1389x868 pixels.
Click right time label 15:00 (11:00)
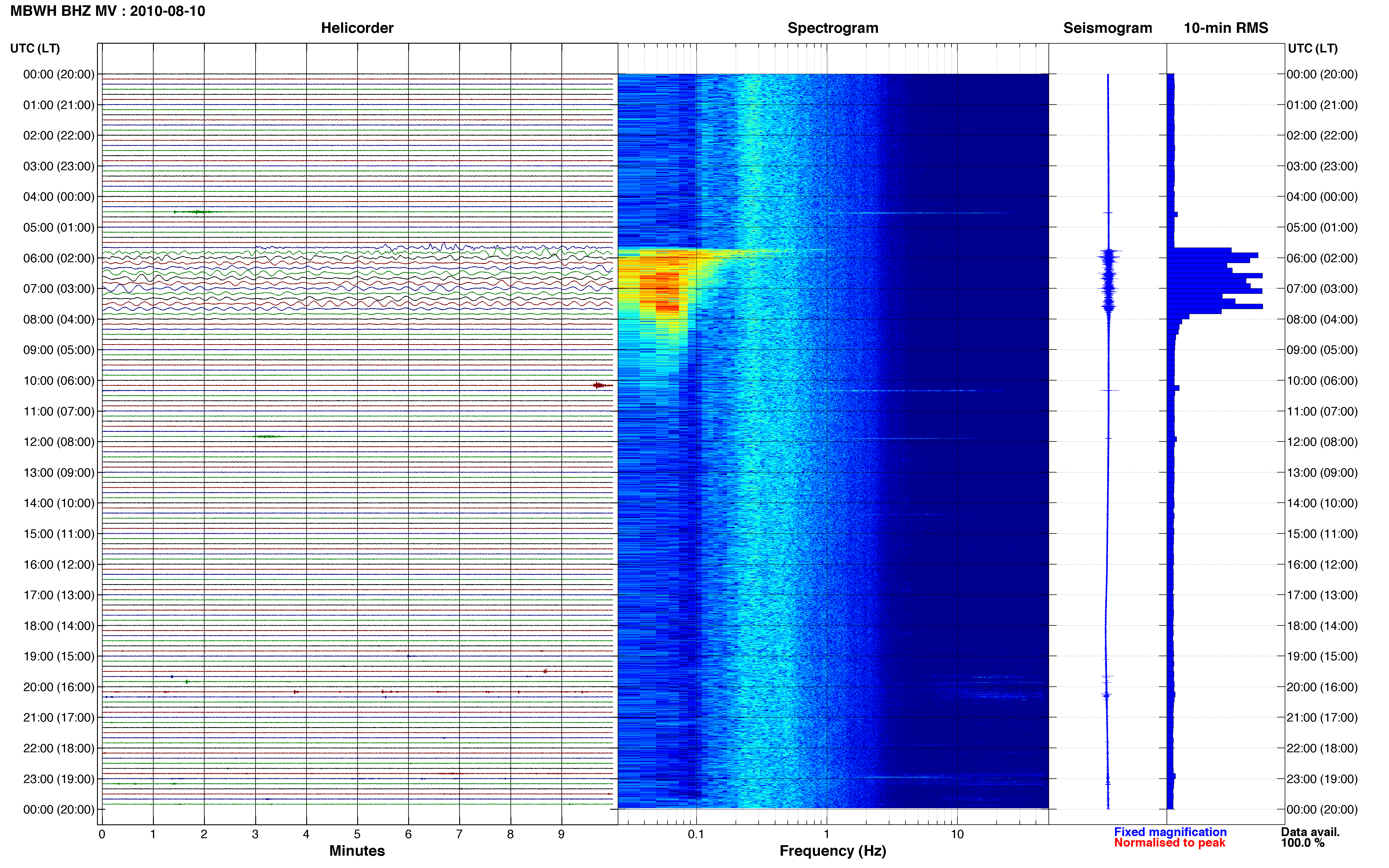pyautogui.click(x=1322, y=533)
